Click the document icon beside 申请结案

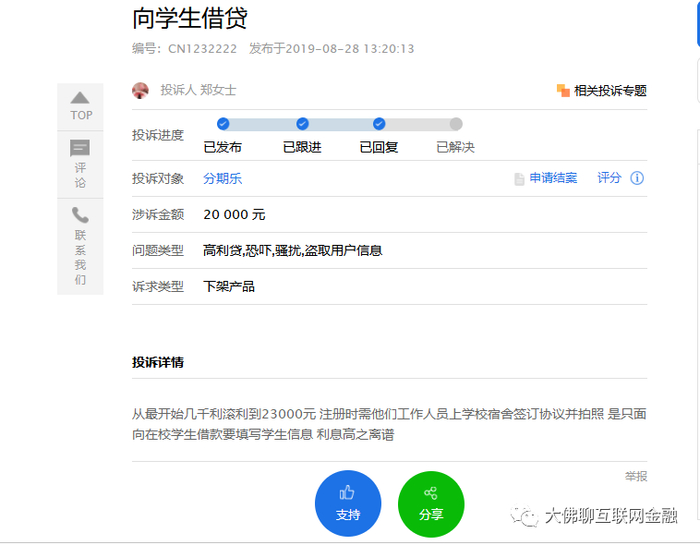(x=518, y=179)
